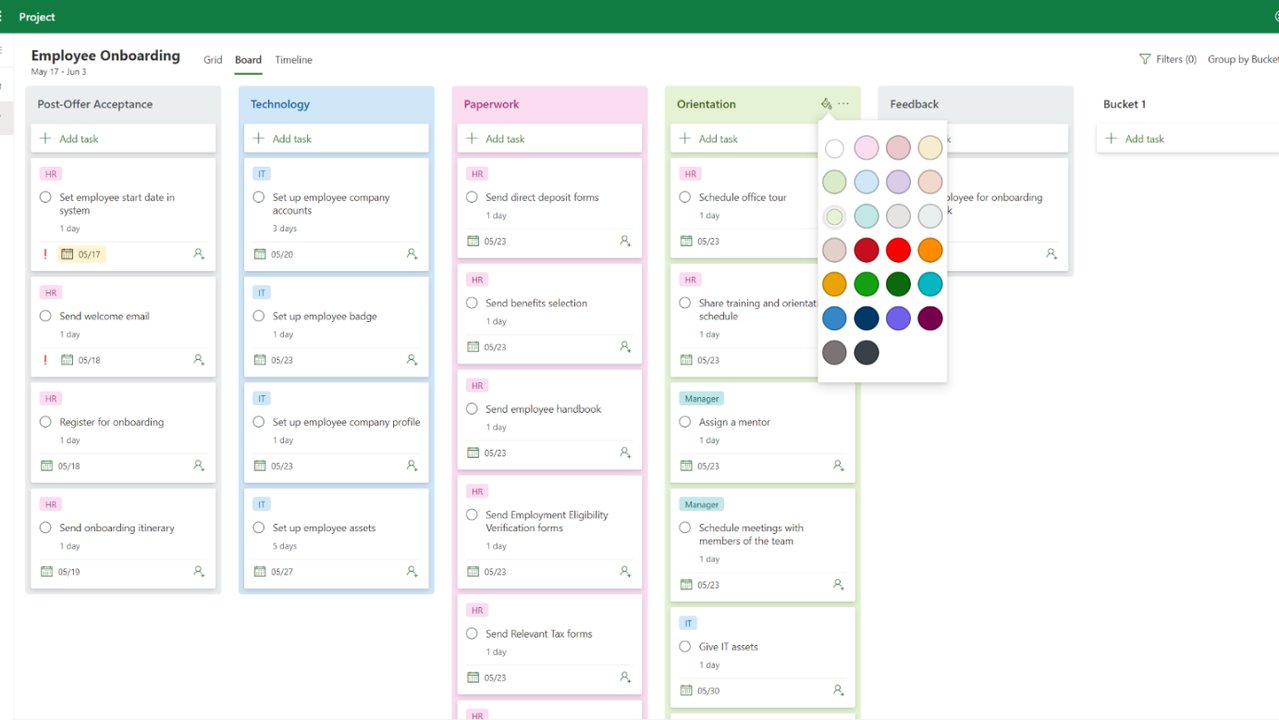1279x720 pixels.
Task: Pick the bright red color swatch
Action: 898,251
